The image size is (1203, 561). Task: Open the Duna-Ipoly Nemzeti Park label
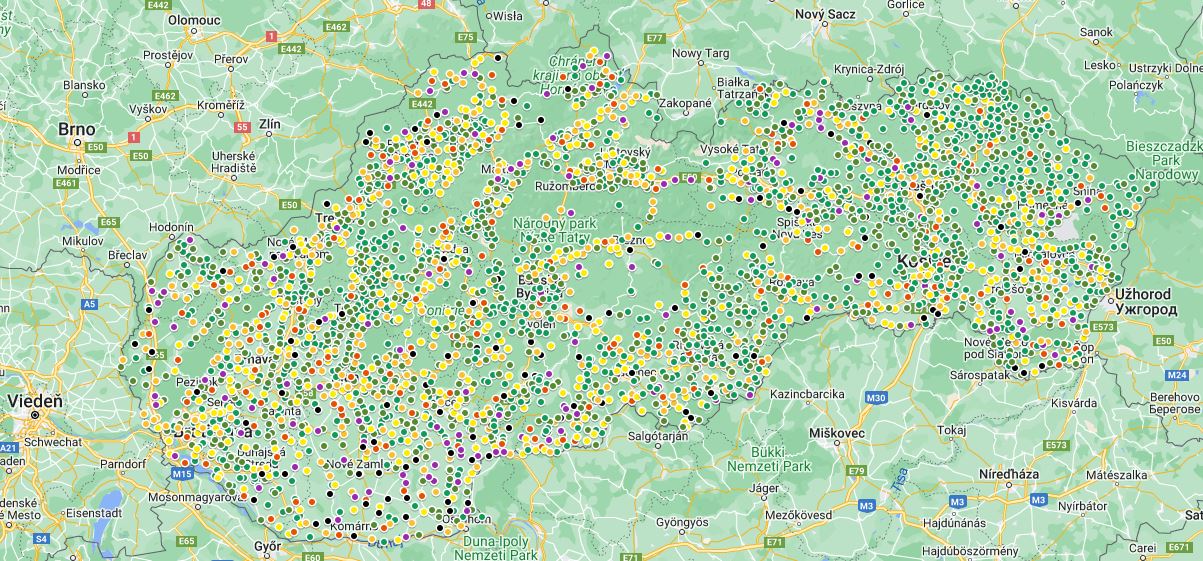[496, 547]
